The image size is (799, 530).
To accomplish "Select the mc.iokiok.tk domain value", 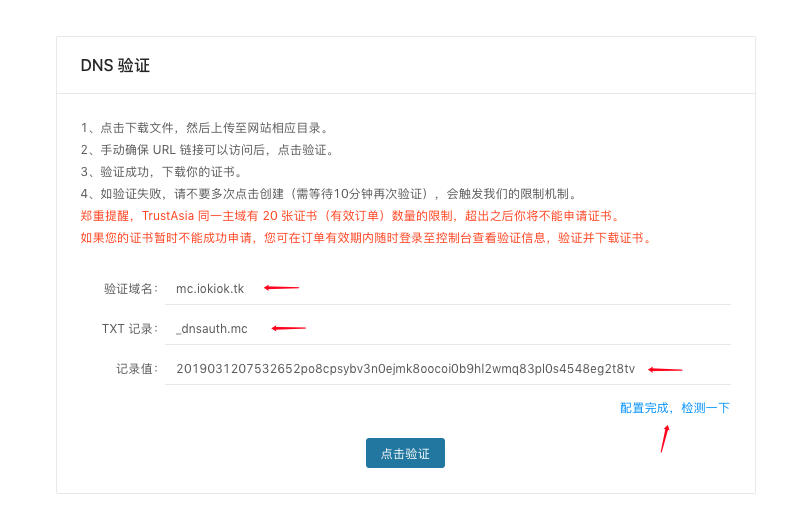I will (x=210, y=289).
